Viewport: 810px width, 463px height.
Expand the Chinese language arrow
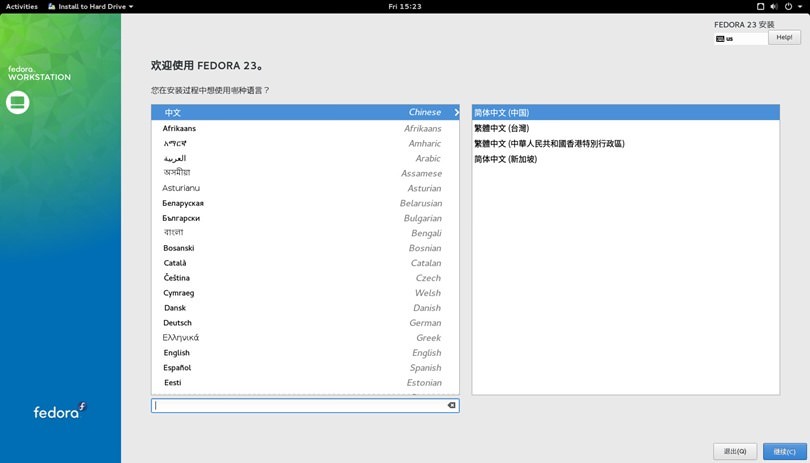click(x=456, y=112)
